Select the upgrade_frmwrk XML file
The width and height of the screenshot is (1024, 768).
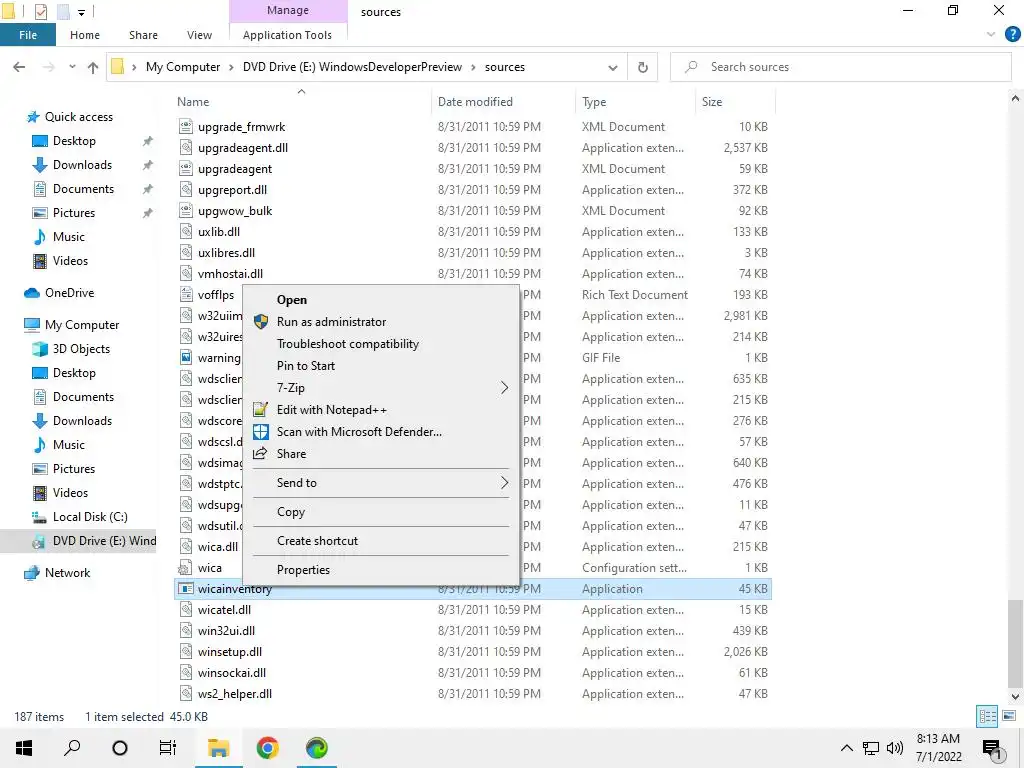[241, 127]
